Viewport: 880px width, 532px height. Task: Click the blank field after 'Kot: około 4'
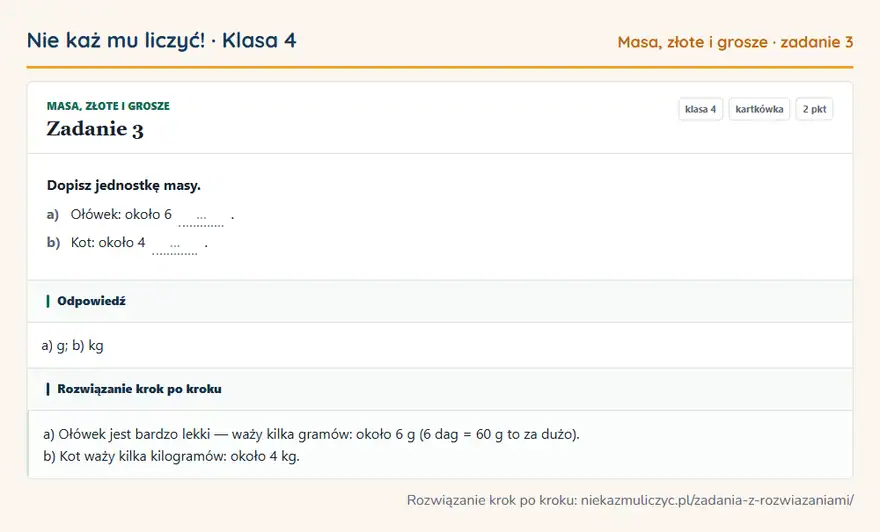point(175,245)
